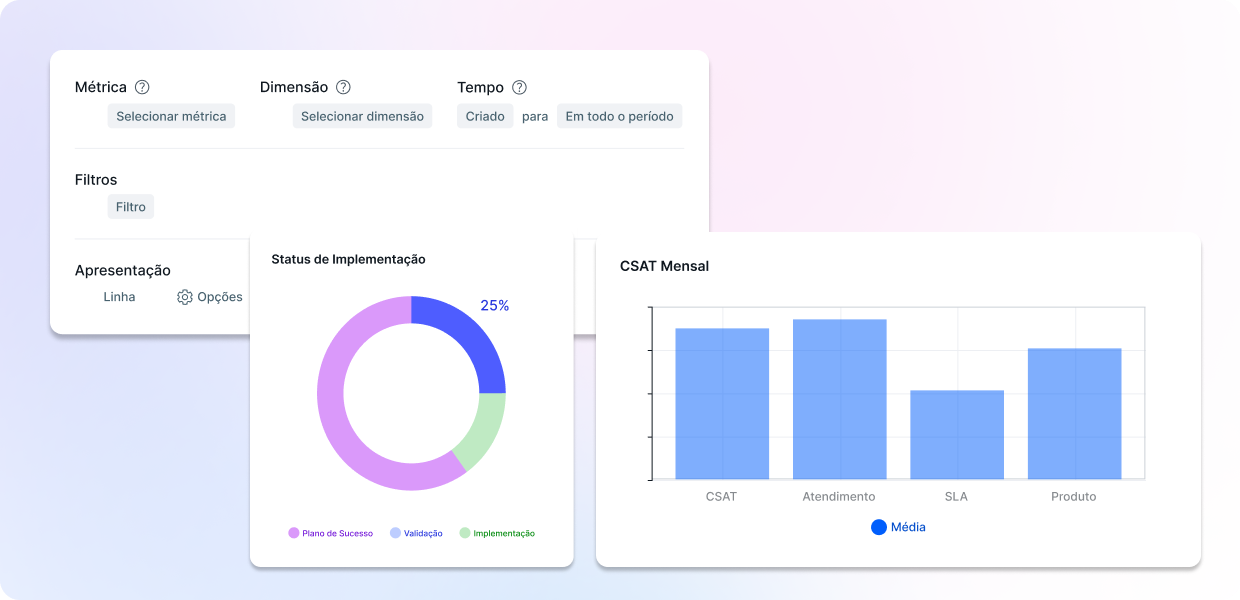Viewport: 1240px width, 600px height.
Task: Click the help icon next to Tempo
Action: click(519, 87)
